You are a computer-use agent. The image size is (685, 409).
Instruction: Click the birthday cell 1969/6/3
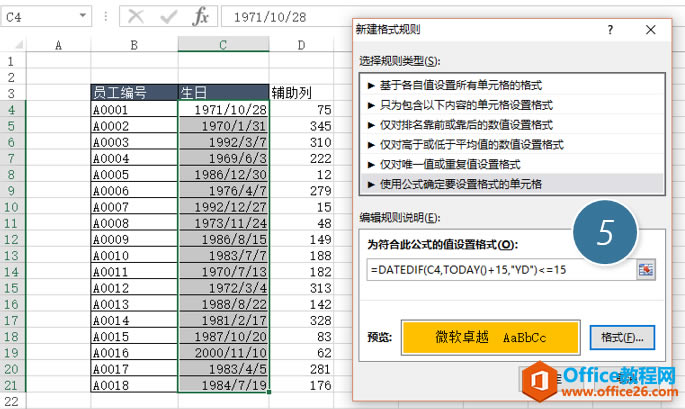[x=223, y=158]
